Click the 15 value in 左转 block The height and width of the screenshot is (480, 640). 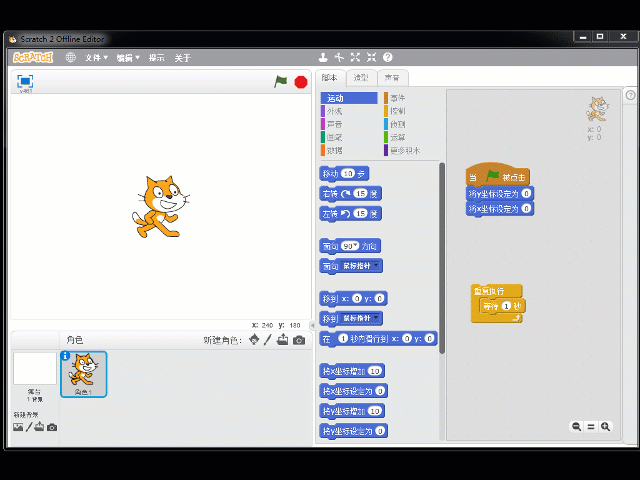pos(360,213)
